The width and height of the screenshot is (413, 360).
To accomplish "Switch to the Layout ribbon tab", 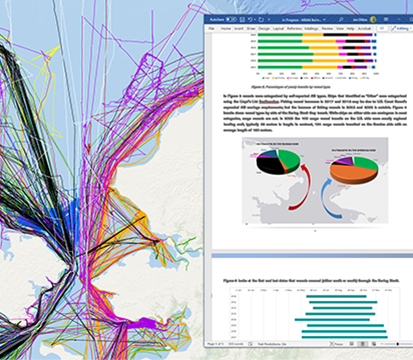I will 278,29.
